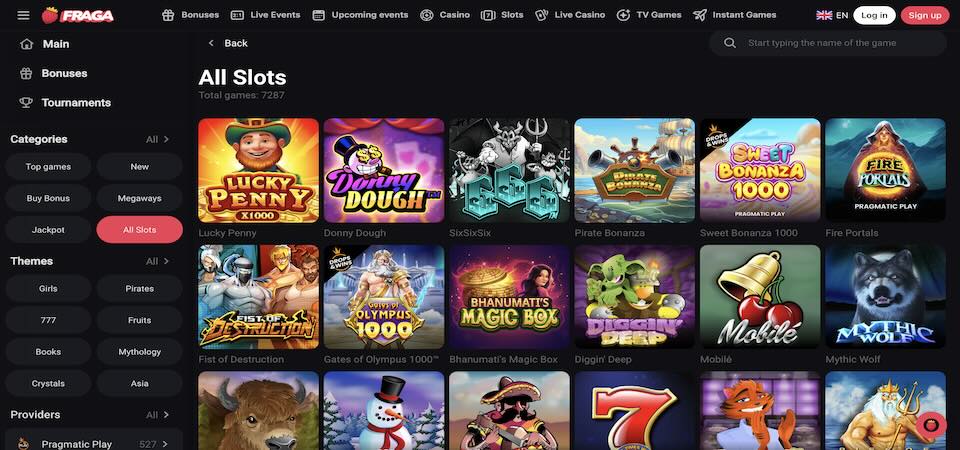This screenshot has height=450, width=960.
Task: Click the Fraga strawberry logo
Action: 78,15
